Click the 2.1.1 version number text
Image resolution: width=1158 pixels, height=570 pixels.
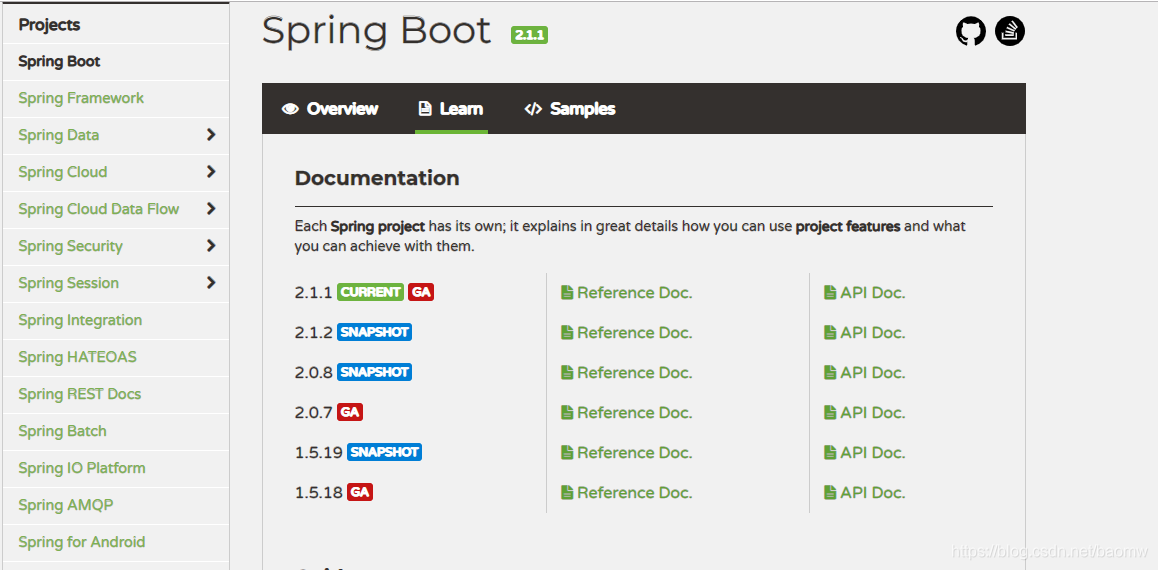(x=314, y=292)
